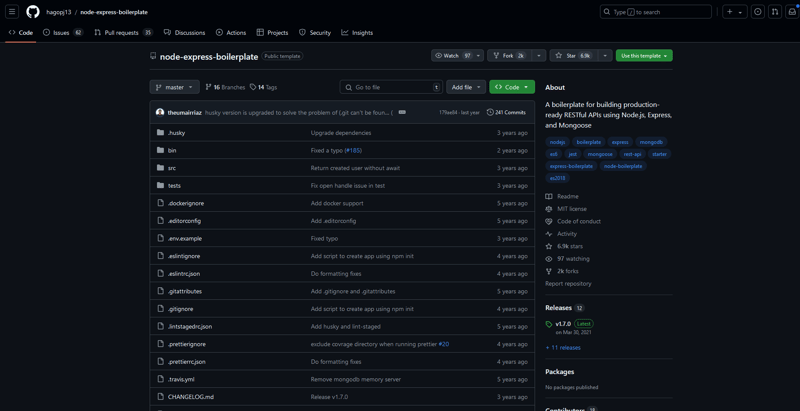The image size is (800, 411).
Task: Open the notifications inbox icon
Action: click(x=792, y=12)
